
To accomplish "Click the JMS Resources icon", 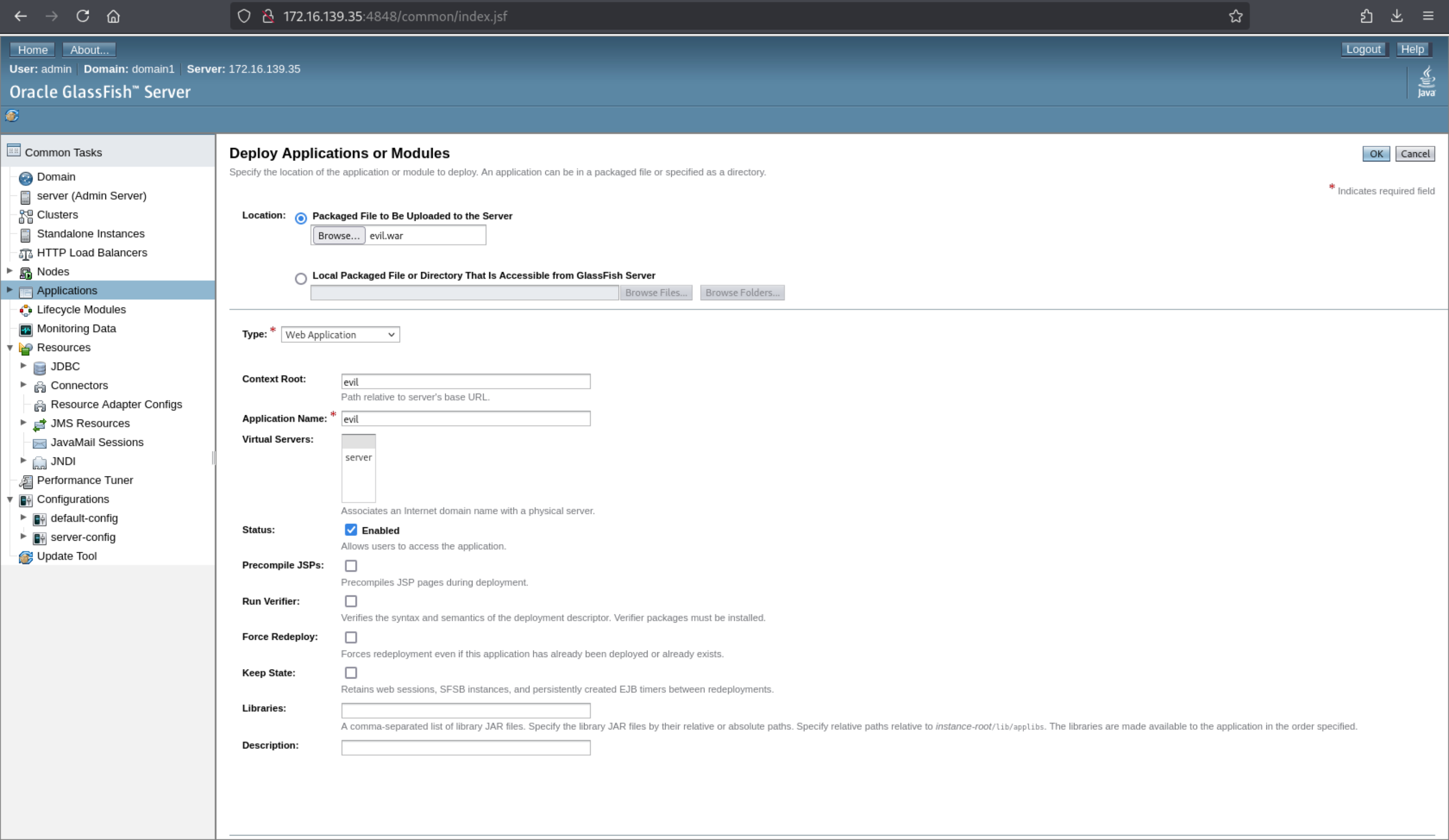I will pos(39,425).
